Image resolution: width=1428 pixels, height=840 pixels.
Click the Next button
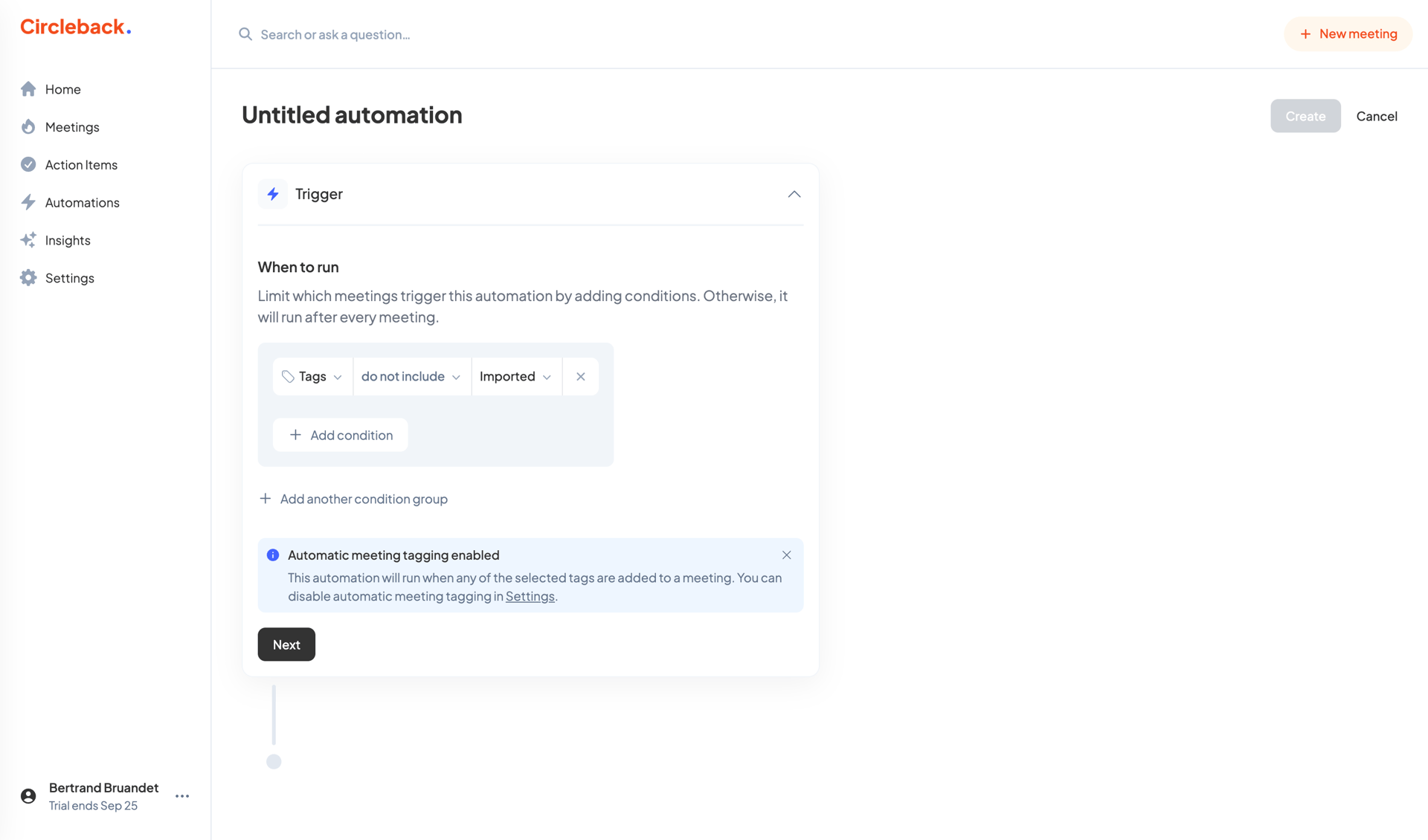[286, 644]
